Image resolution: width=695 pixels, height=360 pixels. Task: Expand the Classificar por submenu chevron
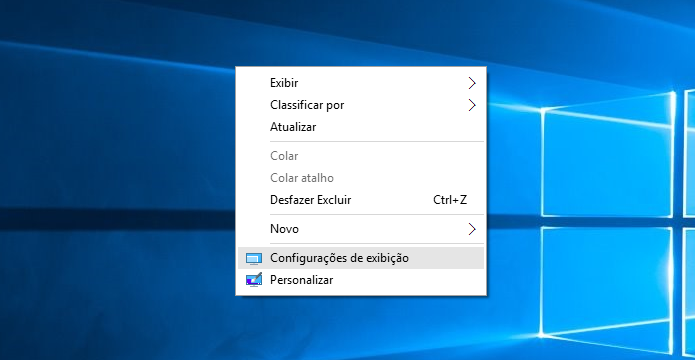click(472, 105)
